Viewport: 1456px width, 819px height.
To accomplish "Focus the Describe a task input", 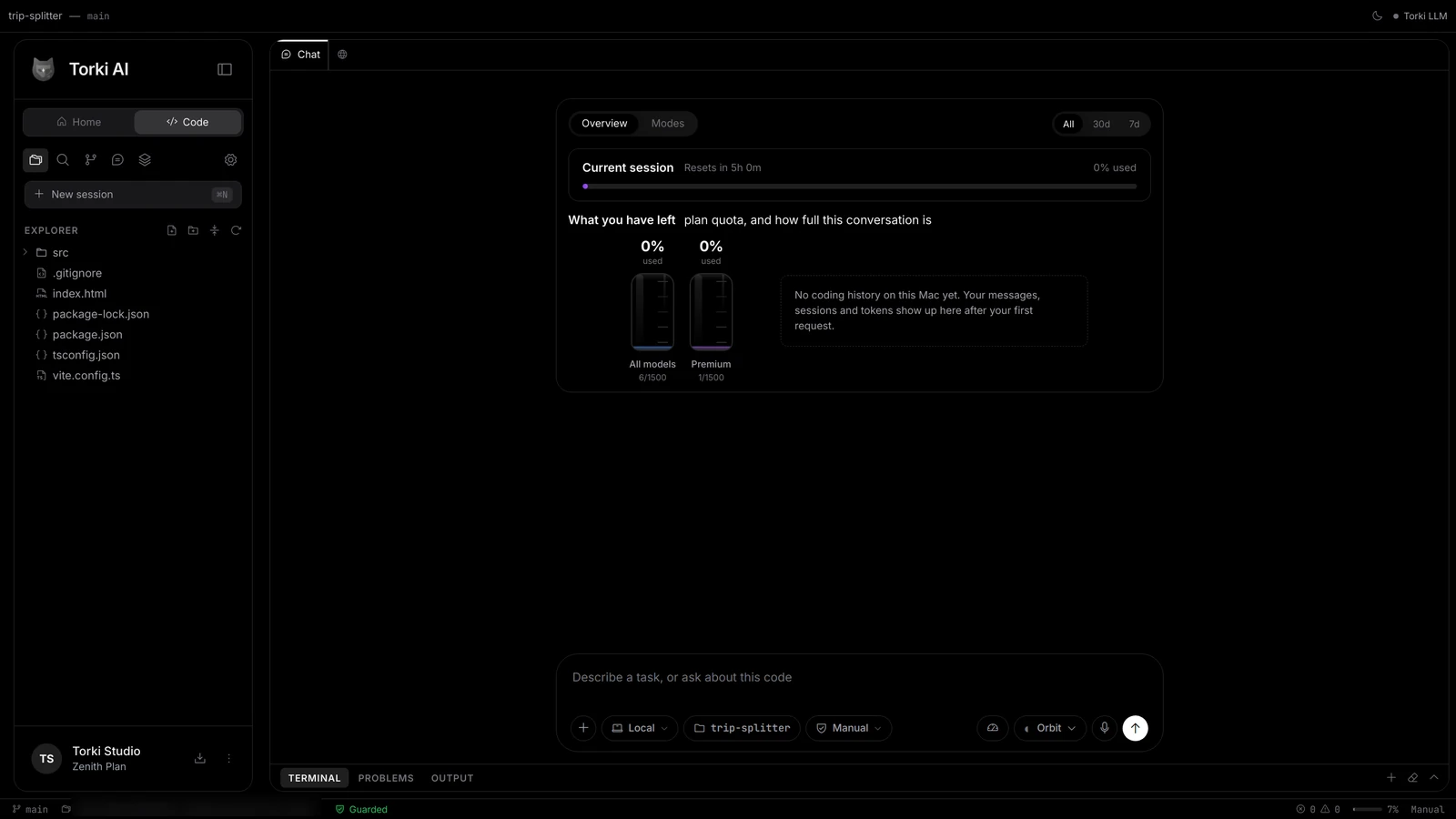I will click(859, 678).
